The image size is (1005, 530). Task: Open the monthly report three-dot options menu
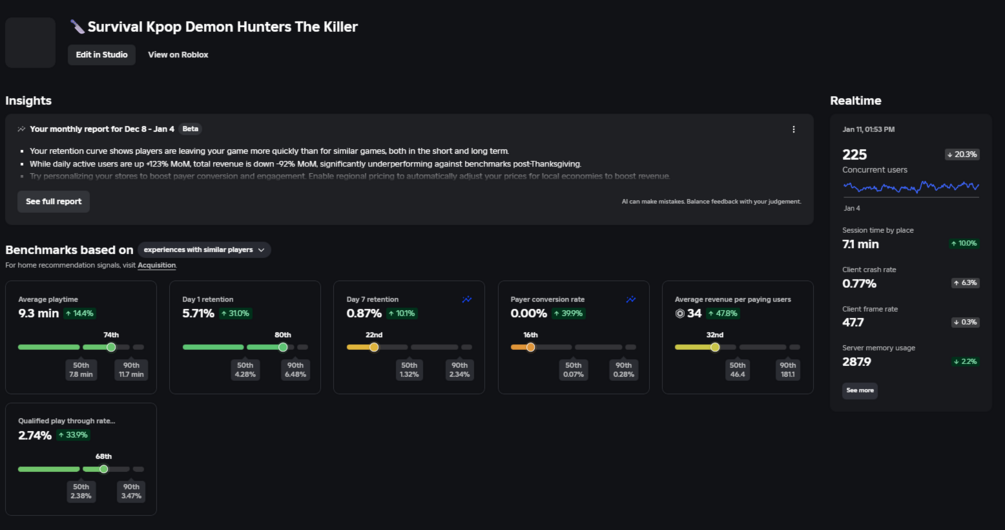coord(794,129)
